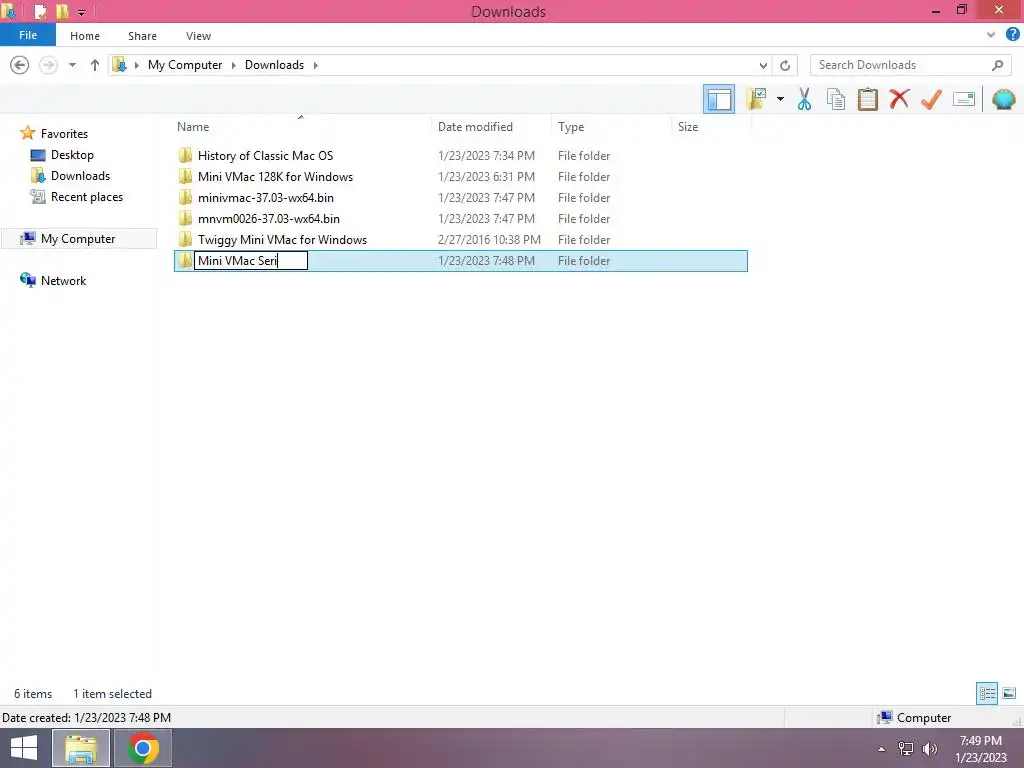Viewport: 1024px width, 768px height.
Task: Open the folder options toolbar icon
Action: (x=756, y=99)
